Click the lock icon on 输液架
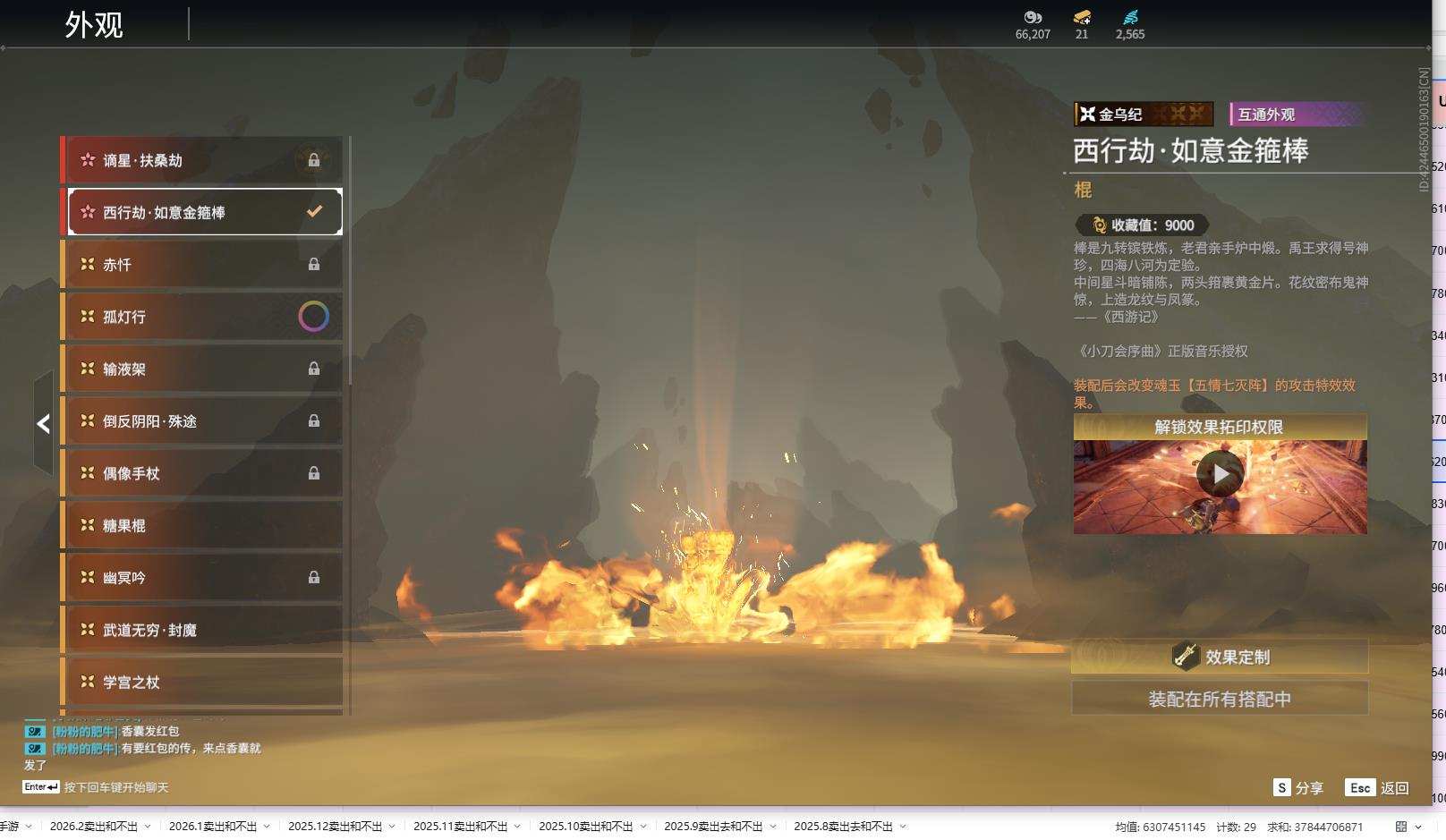1446x840 pixels. tap(314, 369)
